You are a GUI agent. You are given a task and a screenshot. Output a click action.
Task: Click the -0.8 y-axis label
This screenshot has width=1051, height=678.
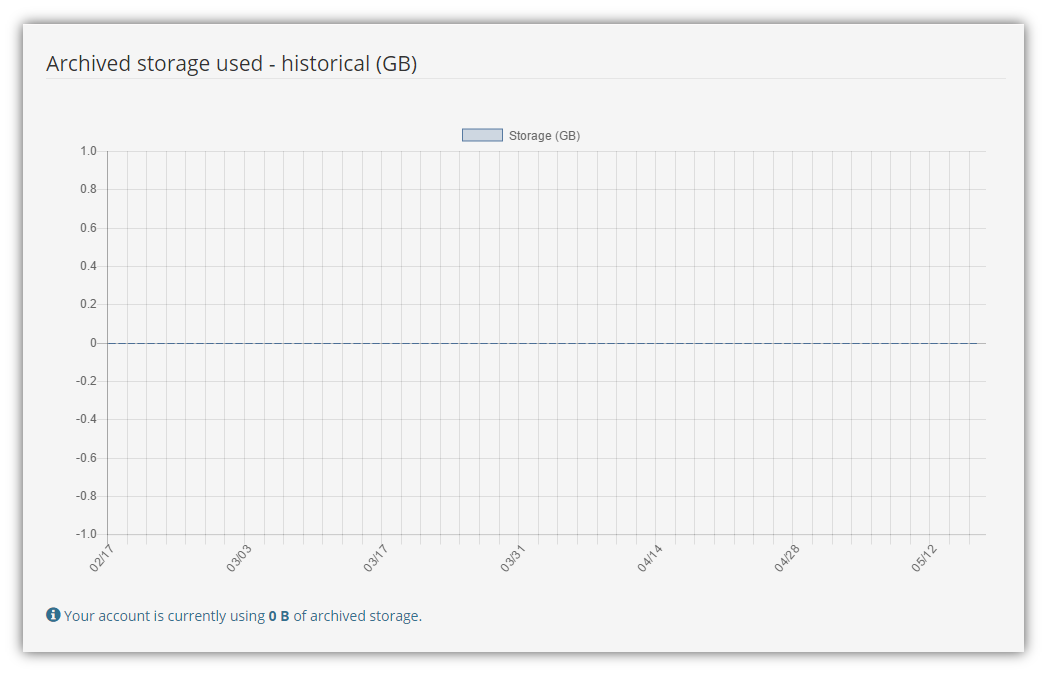tap(86, 496)
